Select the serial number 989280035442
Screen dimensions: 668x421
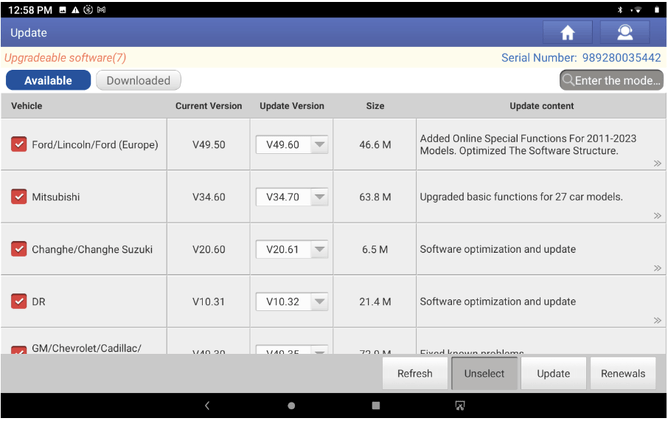pos(622,58)
